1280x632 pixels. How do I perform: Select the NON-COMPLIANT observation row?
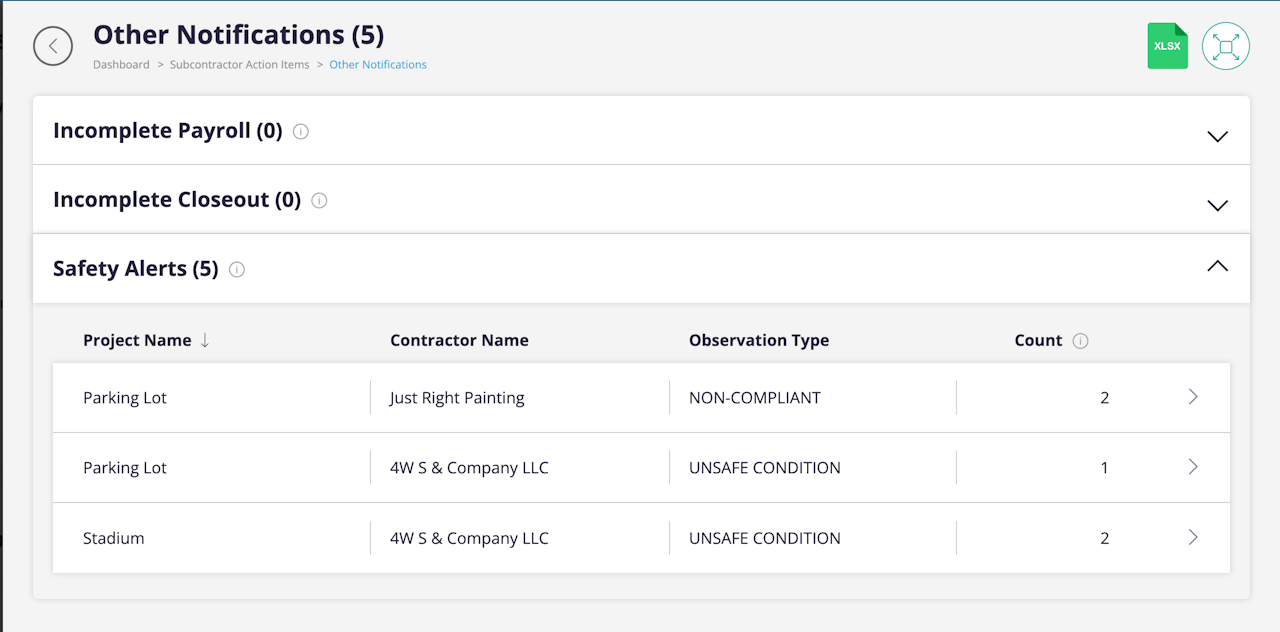coord(755,398)
